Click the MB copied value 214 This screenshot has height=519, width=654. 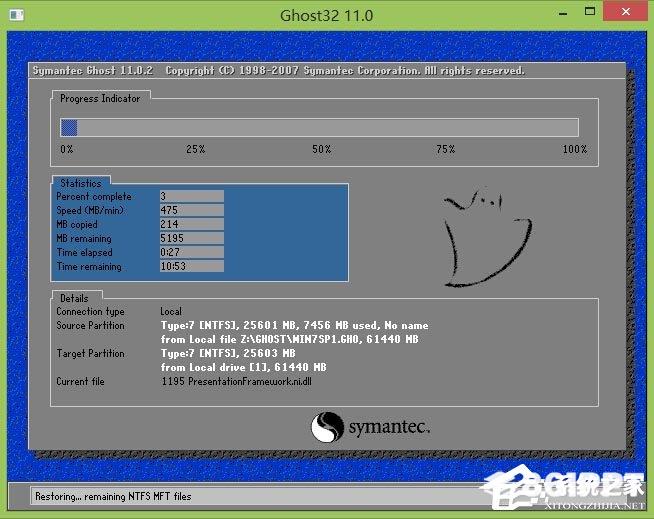point(192,224)
